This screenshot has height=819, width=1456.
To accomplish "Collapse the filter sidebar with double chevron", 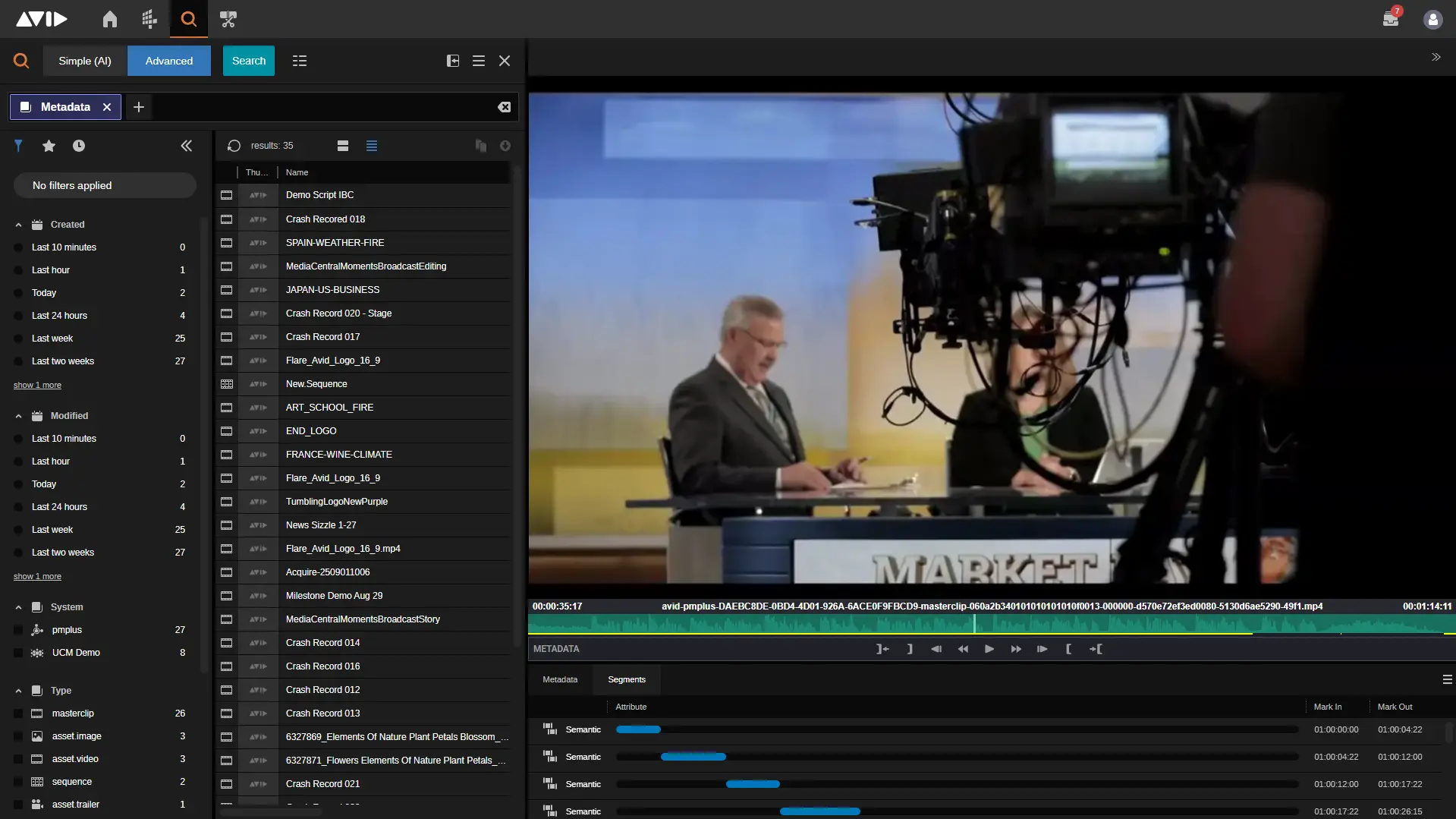I will pyautogui.click(x=187, y=146).
